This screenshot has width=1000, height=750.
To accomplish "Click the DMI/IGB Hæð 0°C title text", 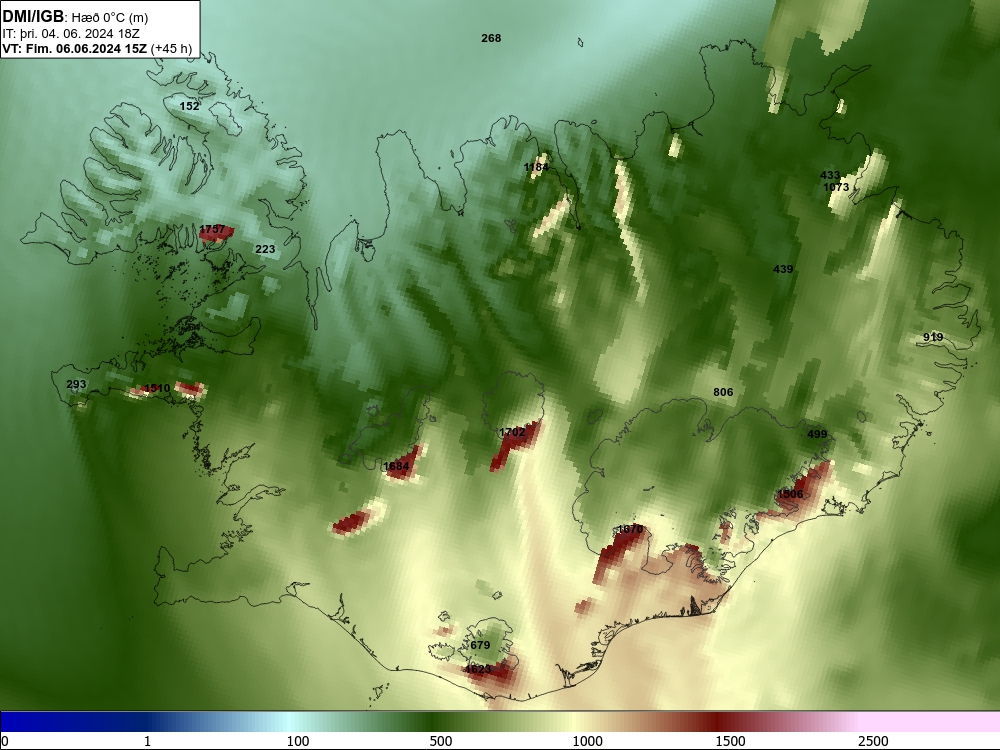I will (x=75, y=17).
